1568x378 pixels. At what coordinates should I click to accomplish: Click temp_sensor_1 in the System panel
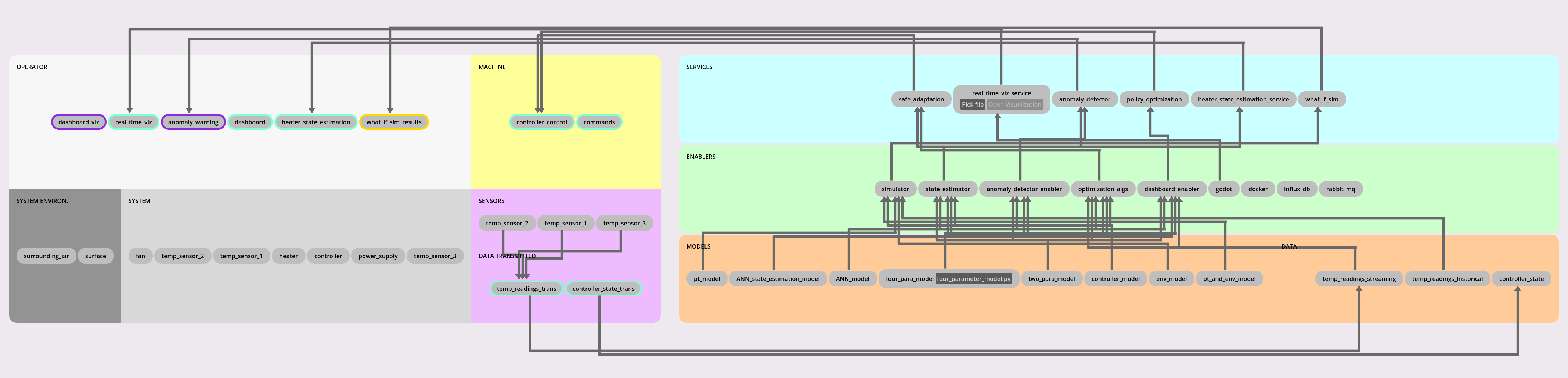click(x=241, y=256)
